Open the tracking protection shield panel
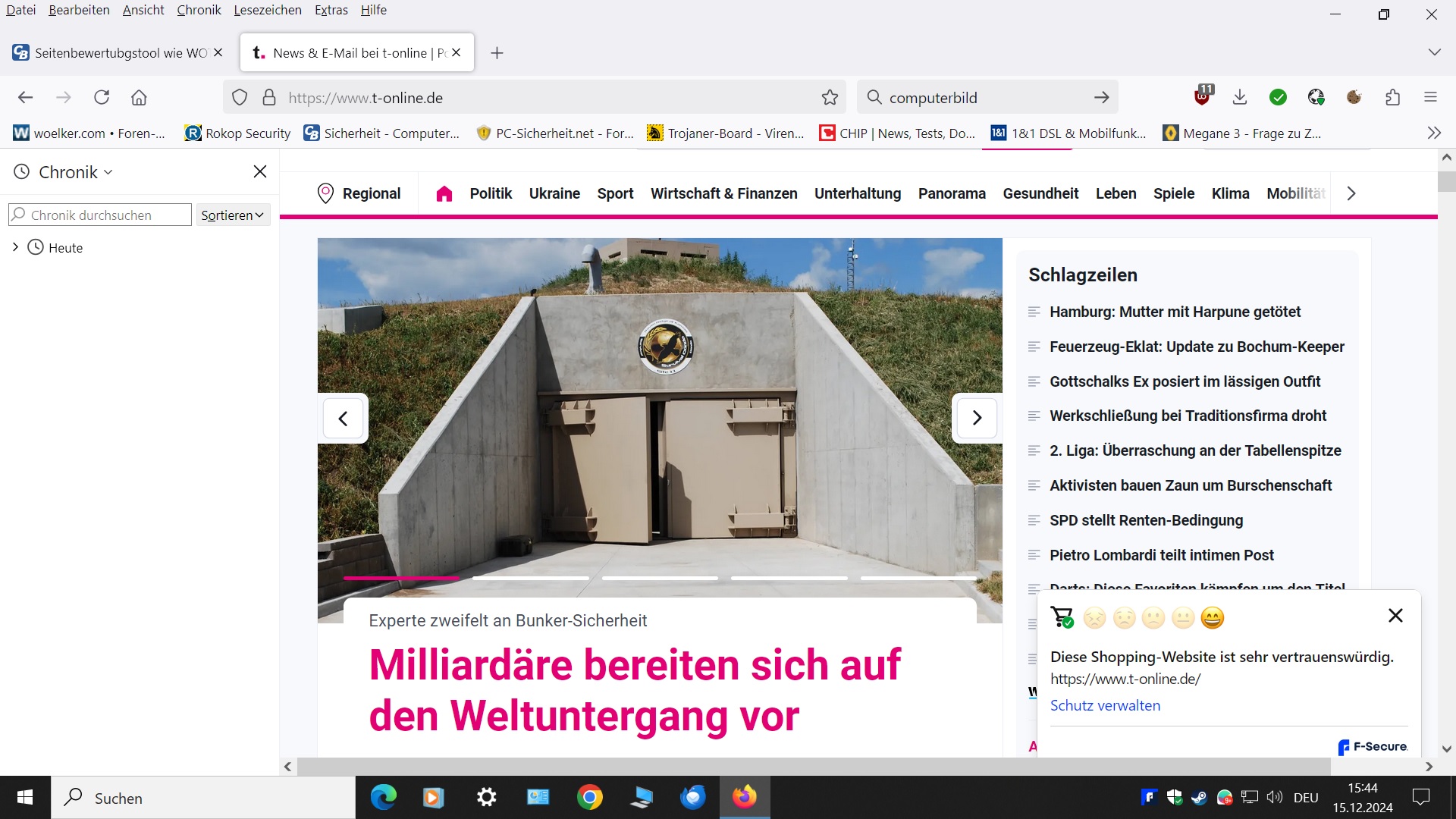This screenshot has height=819, width=1456. point(240,97)
